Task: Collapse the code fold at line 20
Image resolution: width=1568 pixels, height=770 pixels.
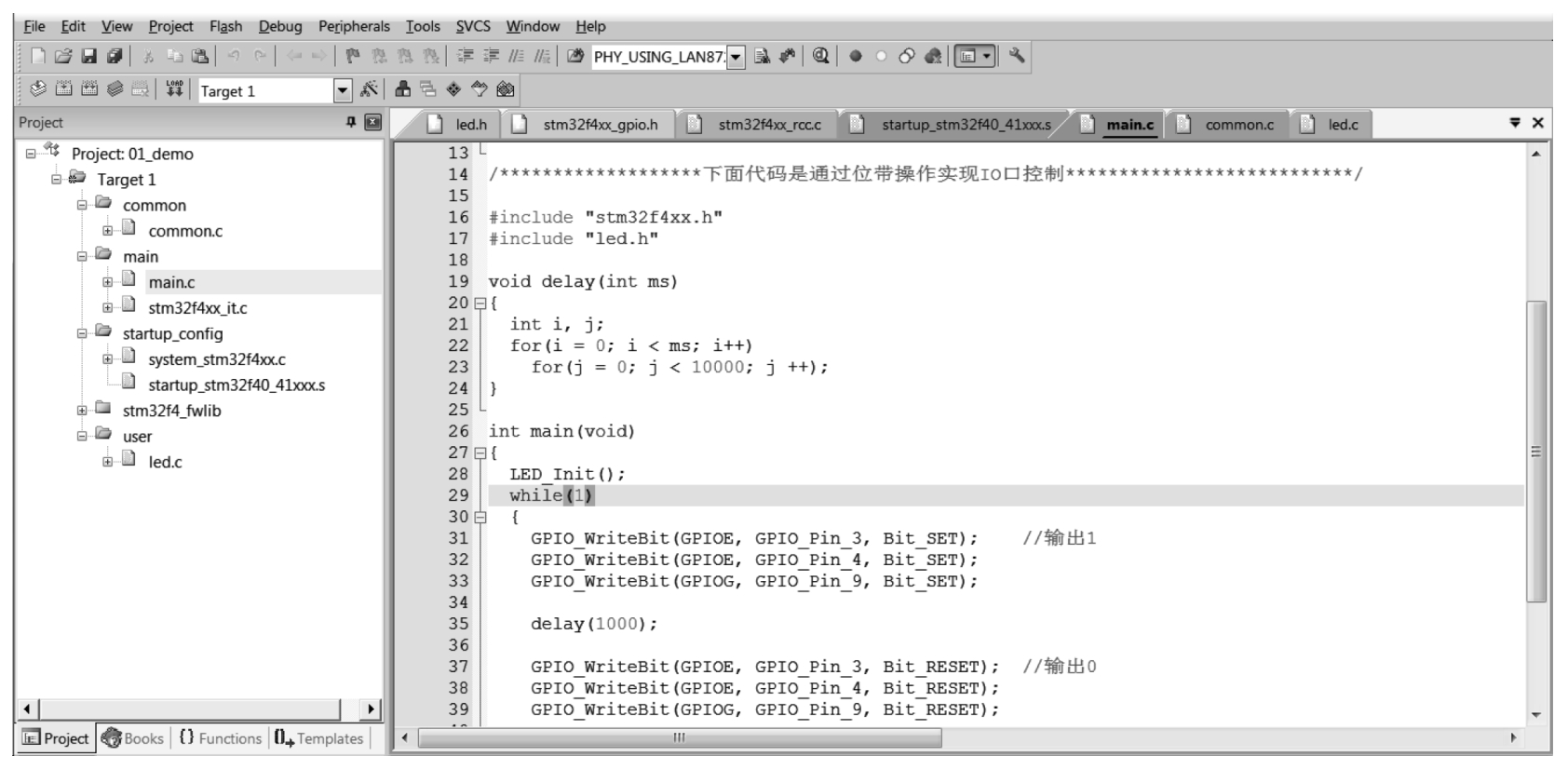Action: click(480, 304)
